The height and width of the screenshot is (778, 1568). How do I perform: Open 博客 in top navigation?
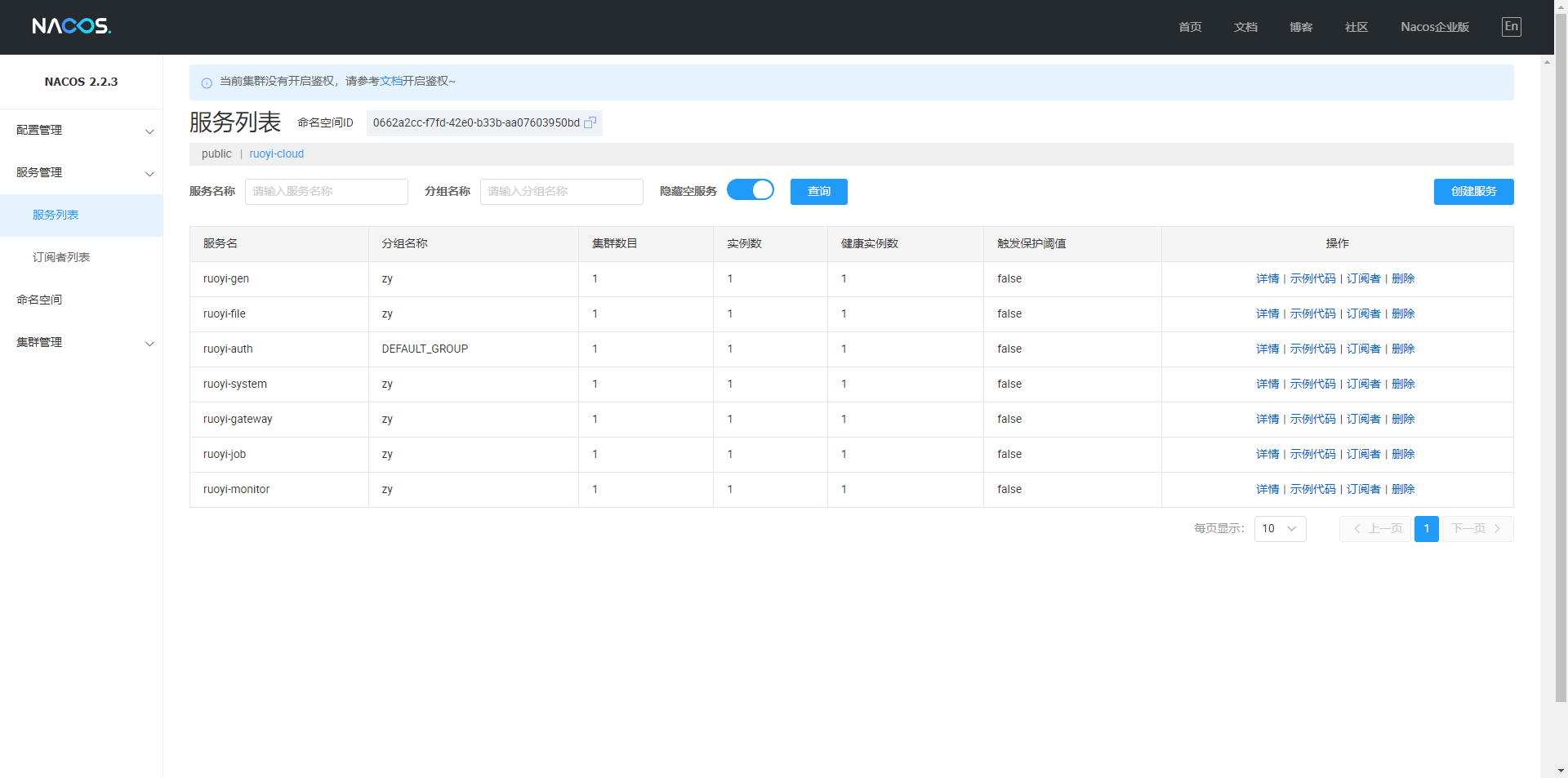pos(1301,27)
